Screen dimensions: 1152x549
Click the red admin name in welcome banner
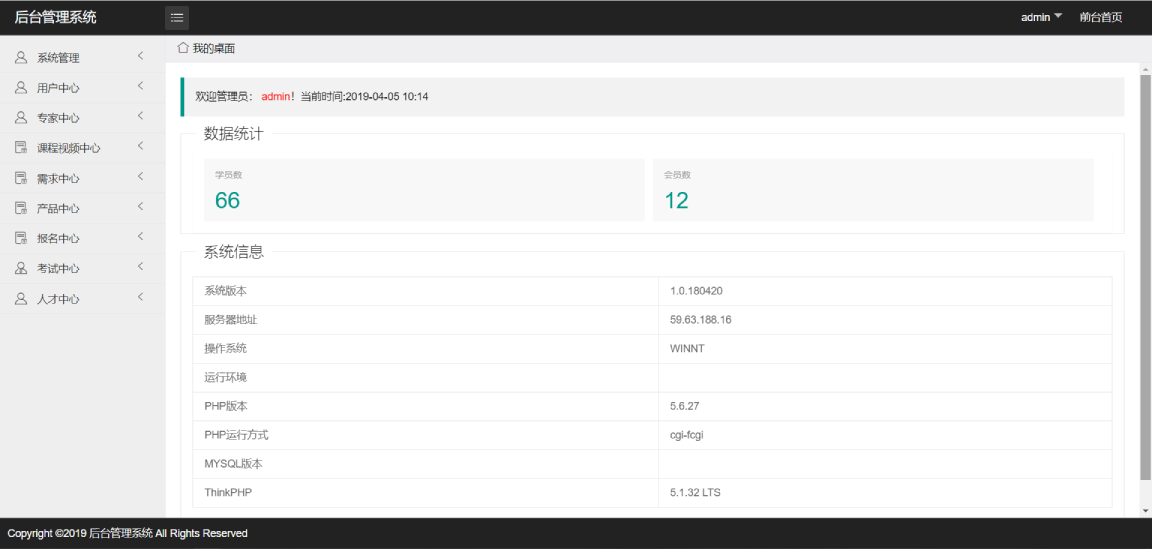coord(276,97)
